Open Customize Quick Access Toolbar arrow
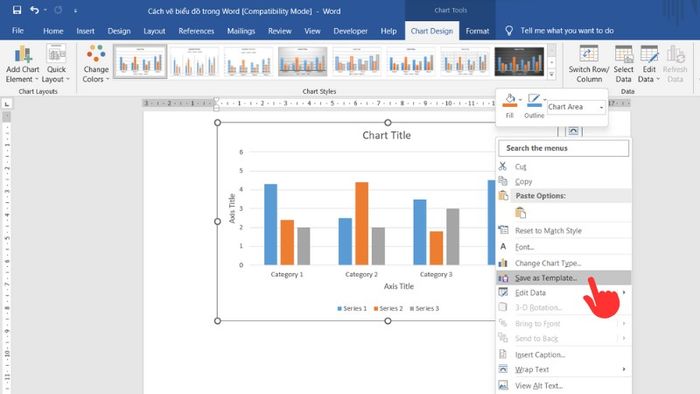The image size is (700, 394). [x=75, y=11]
